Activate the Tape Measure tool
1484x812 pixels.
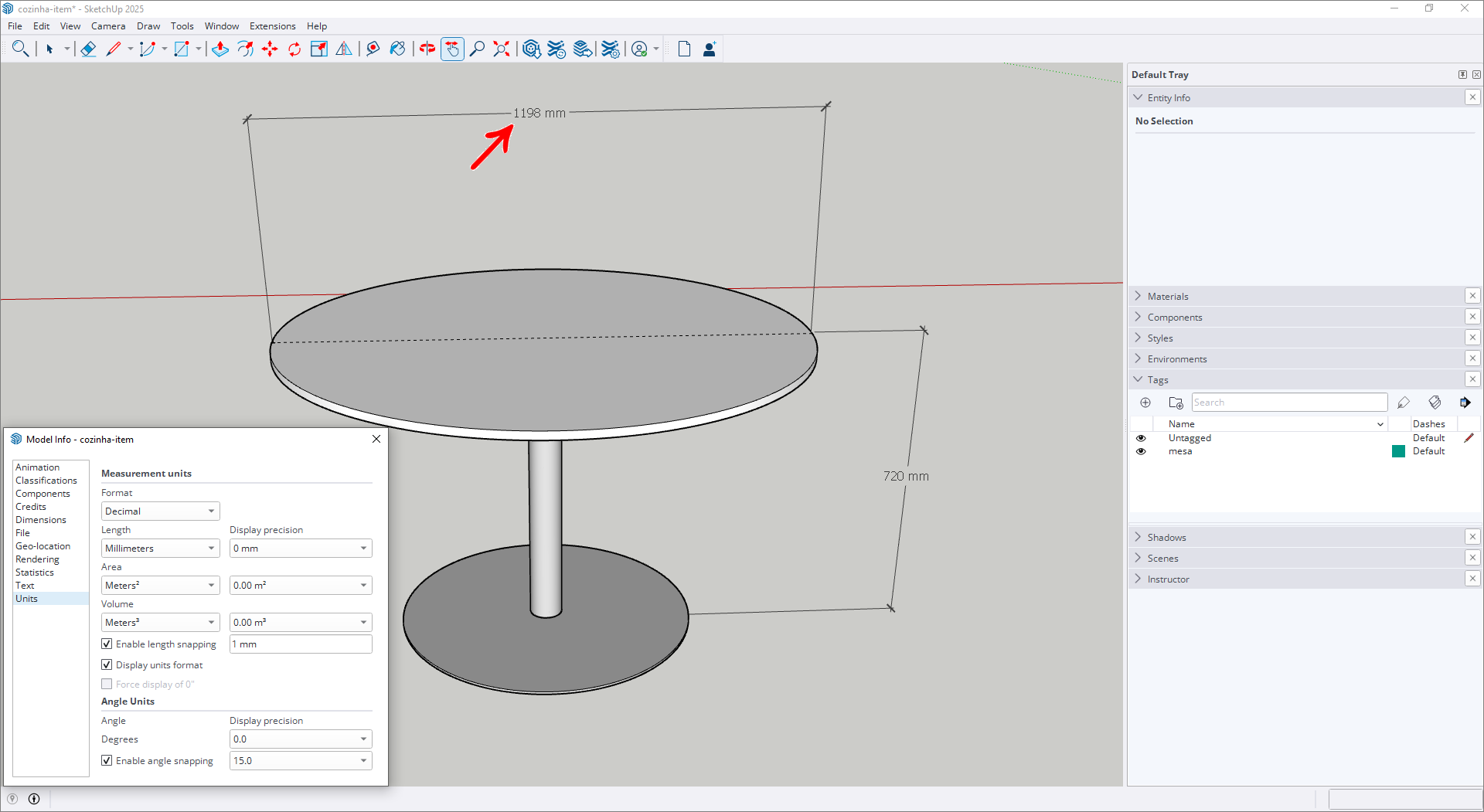point(373,49)
